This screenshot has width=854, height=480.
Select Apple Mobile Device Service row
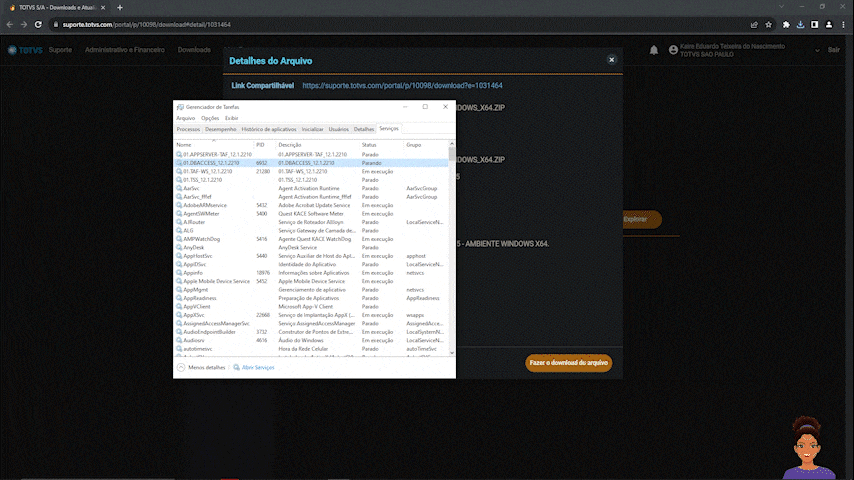click(311, 281)
